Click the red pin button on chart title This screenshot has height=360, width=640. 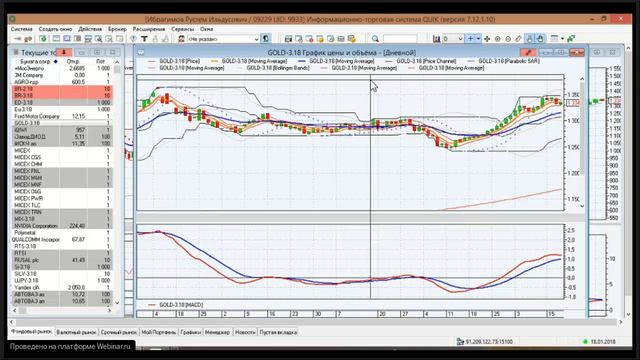528,52
